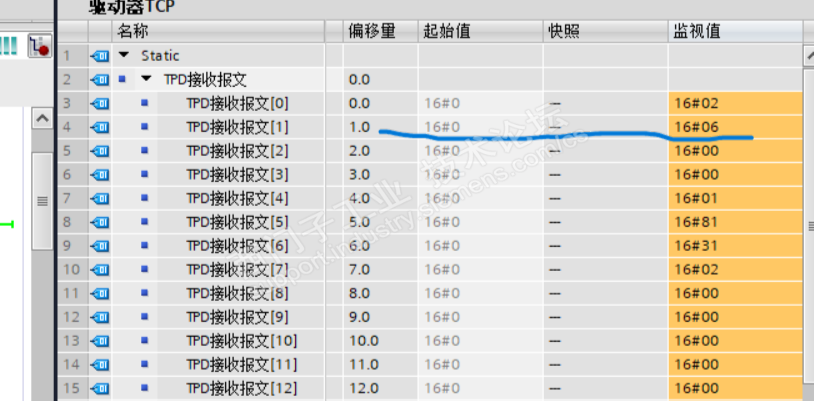Click the tag icon in row 5
This screenshot has width=814, height=401.
pos(100,151)
